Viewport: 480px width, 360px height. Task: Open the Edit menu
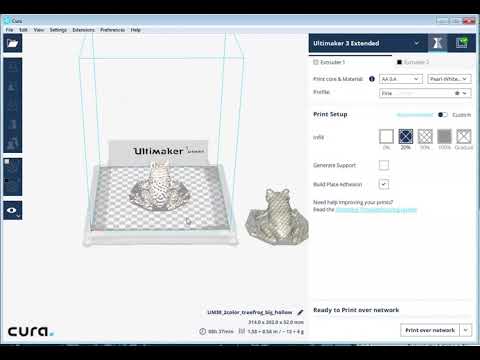click(x=23, y=30)
